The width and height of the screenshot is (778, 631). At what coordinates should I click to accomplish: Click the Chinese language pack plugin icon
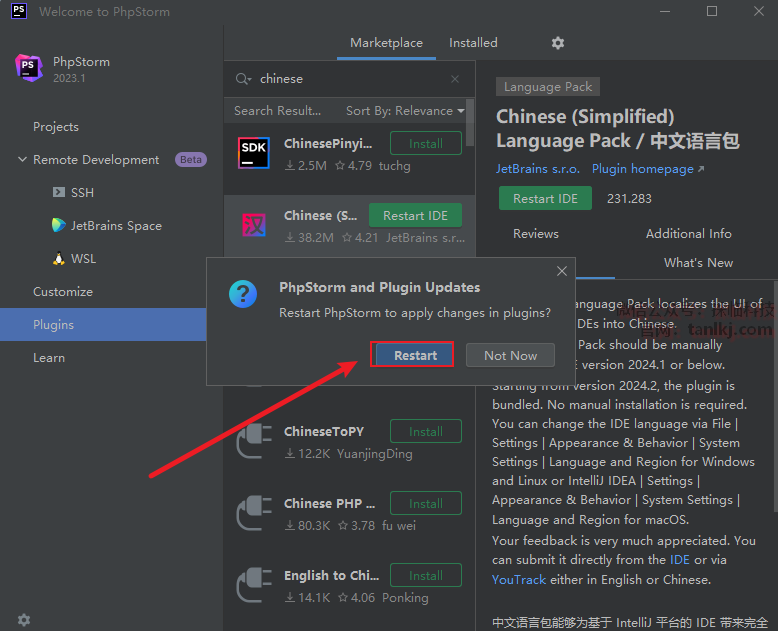coord(253,225)
